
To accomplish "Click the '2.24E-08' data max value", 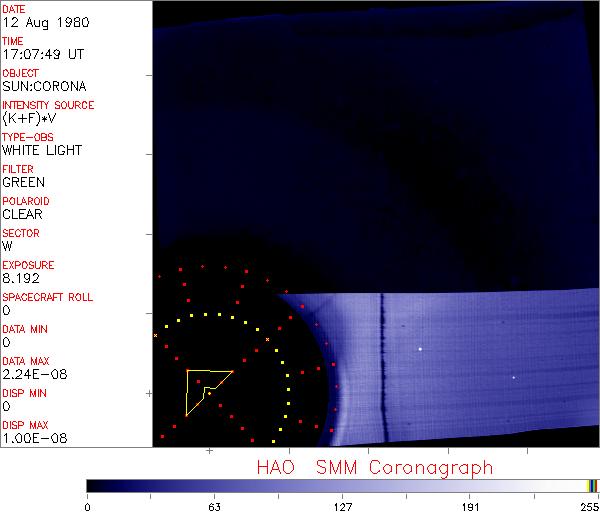I will point(30,374).
